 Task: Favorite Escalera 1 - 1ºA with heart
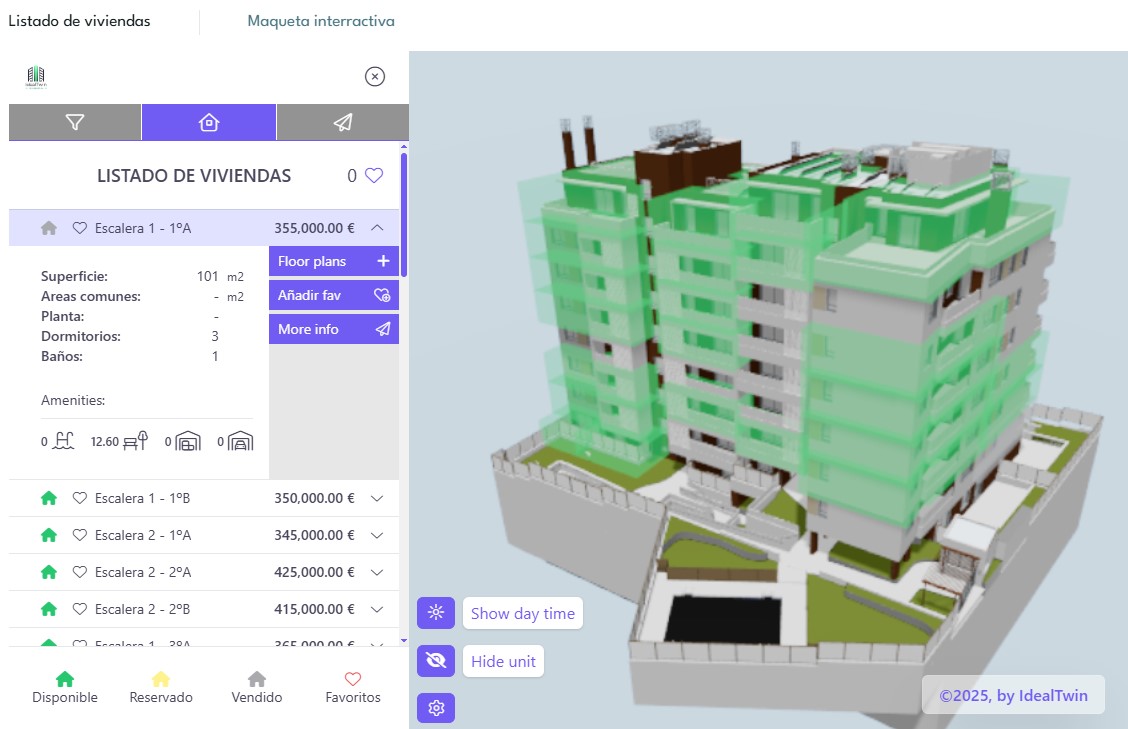(80, 228)
